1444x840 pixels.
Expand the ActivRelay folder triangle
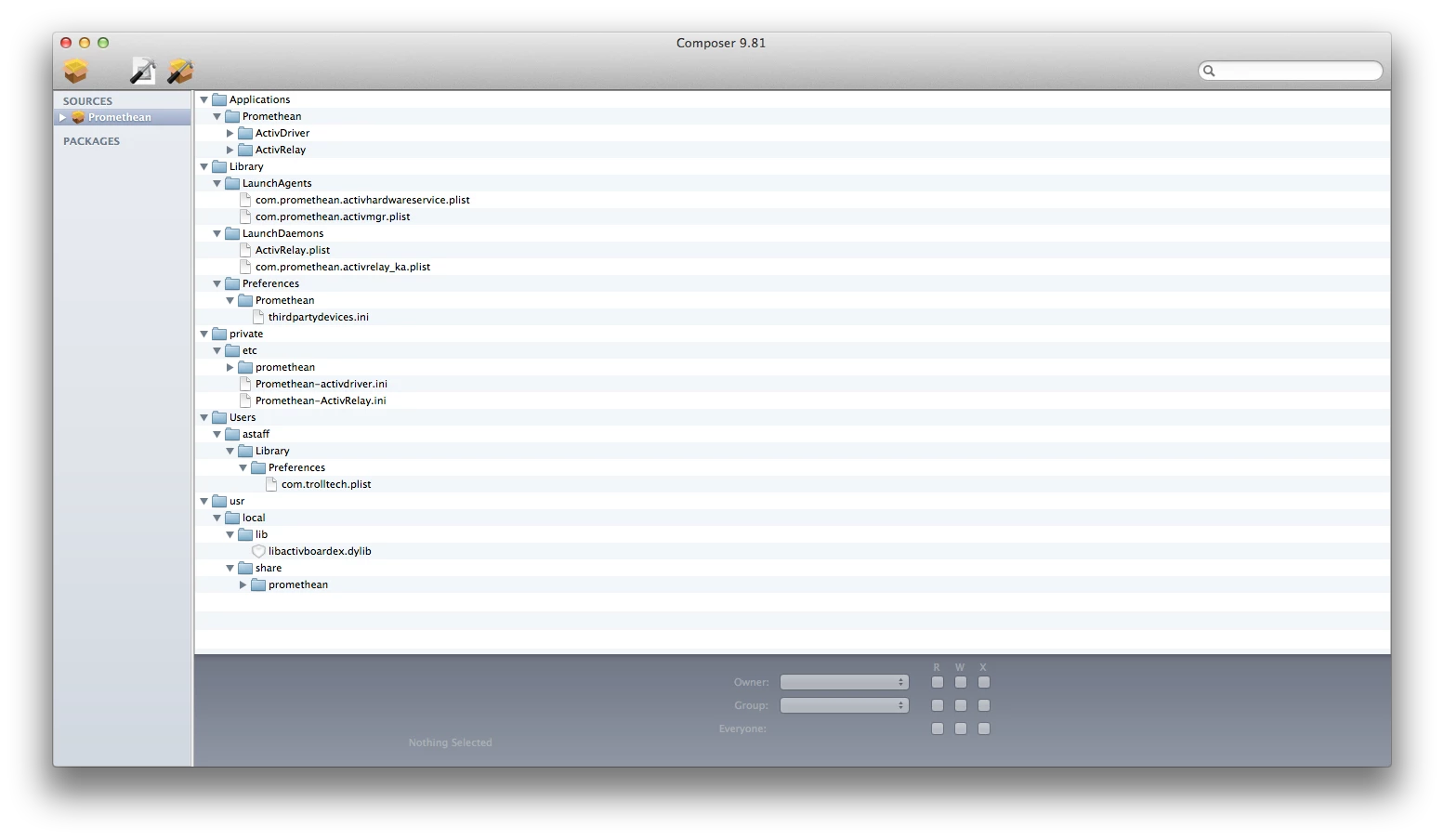coord(230,150)
